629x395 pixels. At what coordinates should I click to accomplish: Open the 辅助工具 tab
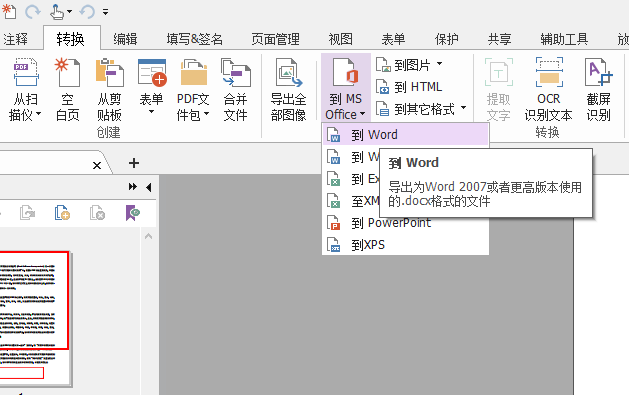(x=564, y=39)
